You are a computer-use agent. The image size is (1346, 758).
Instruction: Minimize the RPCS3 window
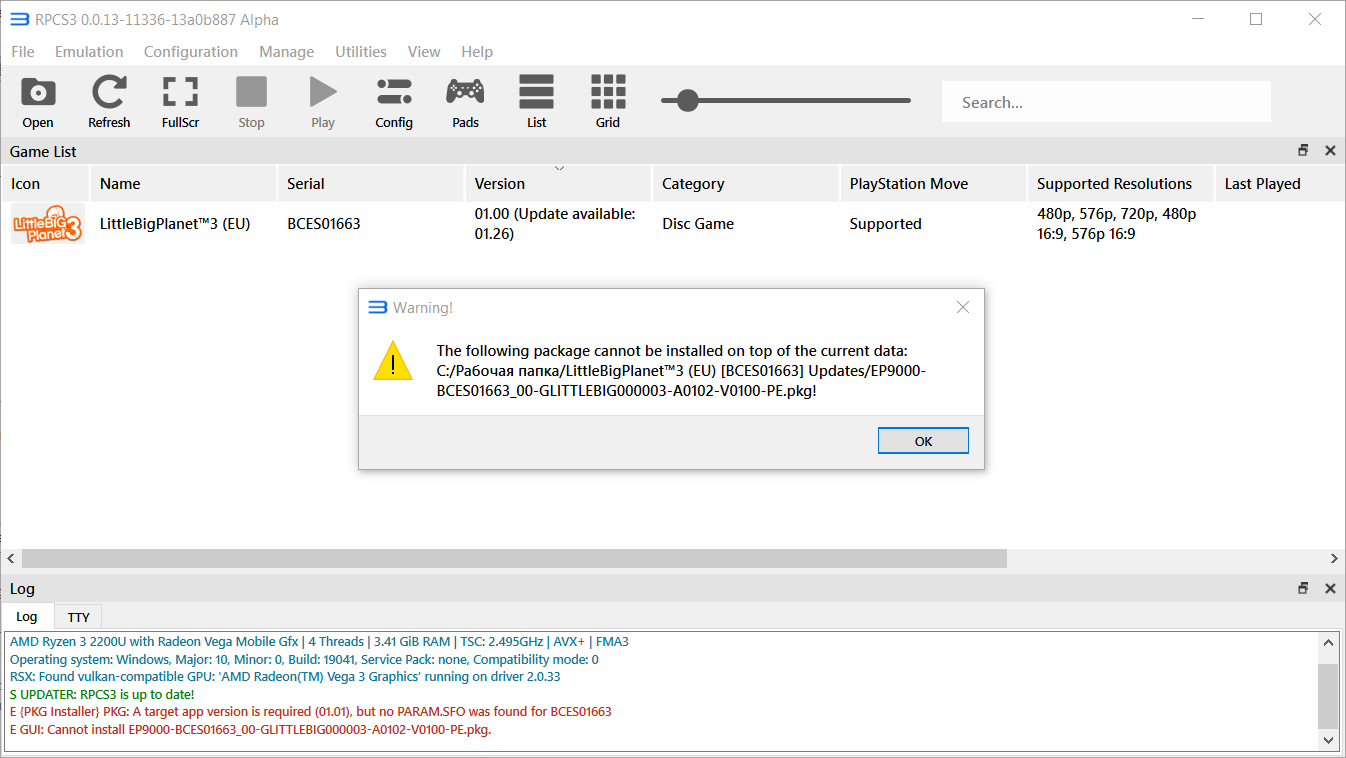pos(1196,20)
